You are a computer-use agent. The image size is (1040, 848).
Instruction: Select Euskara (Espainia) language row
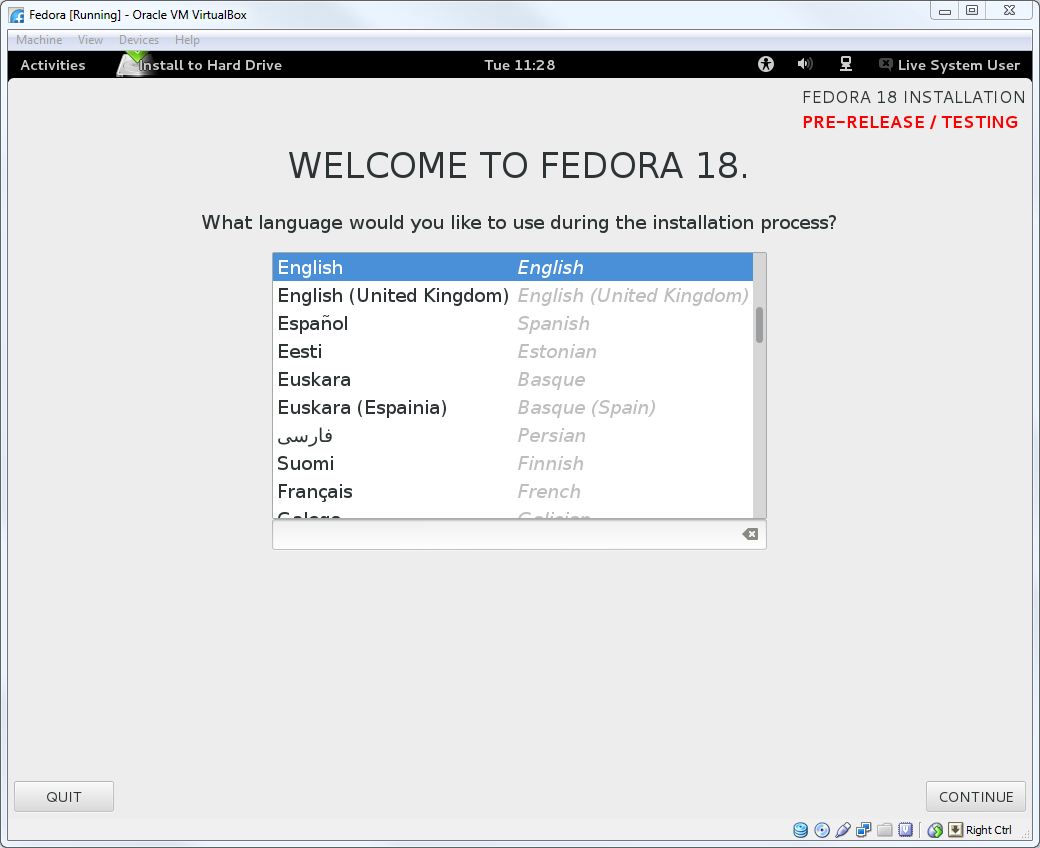(x=513, y=407)
